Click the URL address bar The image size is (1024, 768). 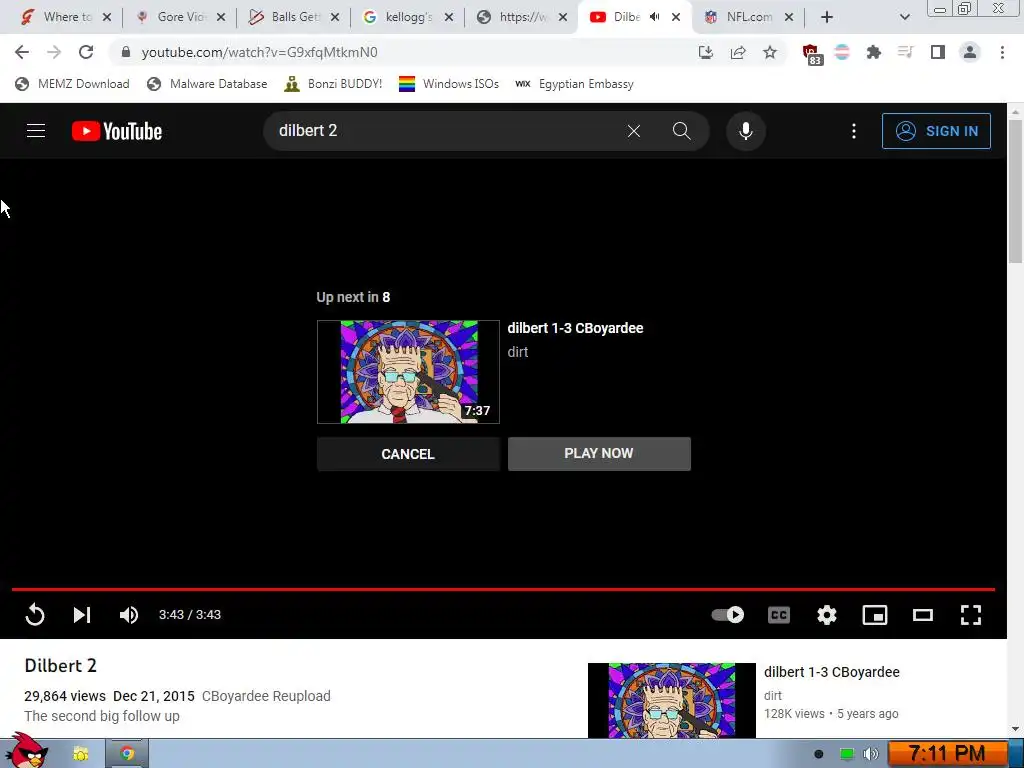pyautogui.click(x=405, y=52)
